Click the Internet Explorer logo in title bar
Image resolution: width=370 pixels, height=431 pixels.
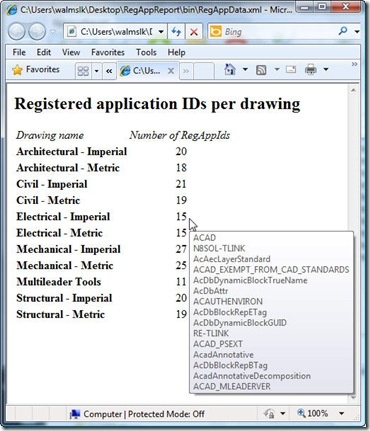(x=12, y=10)
